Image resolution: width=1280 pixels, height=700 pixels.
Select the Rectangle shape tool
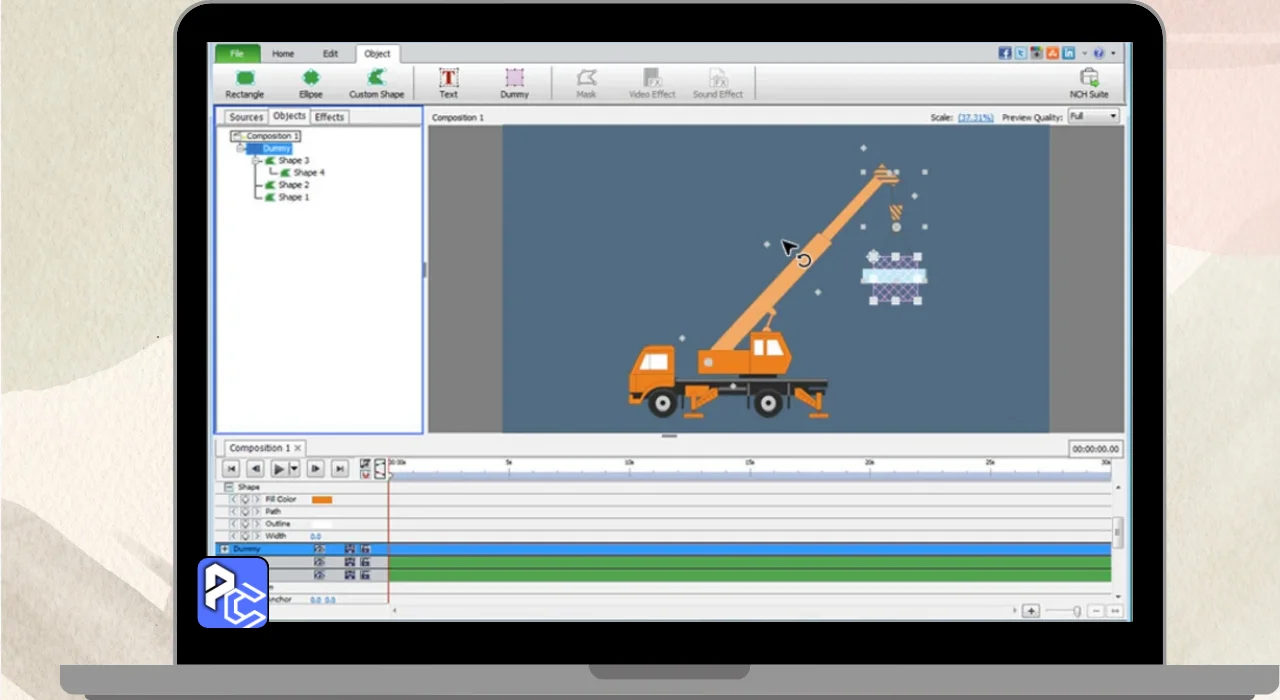(x=244, y=82)
